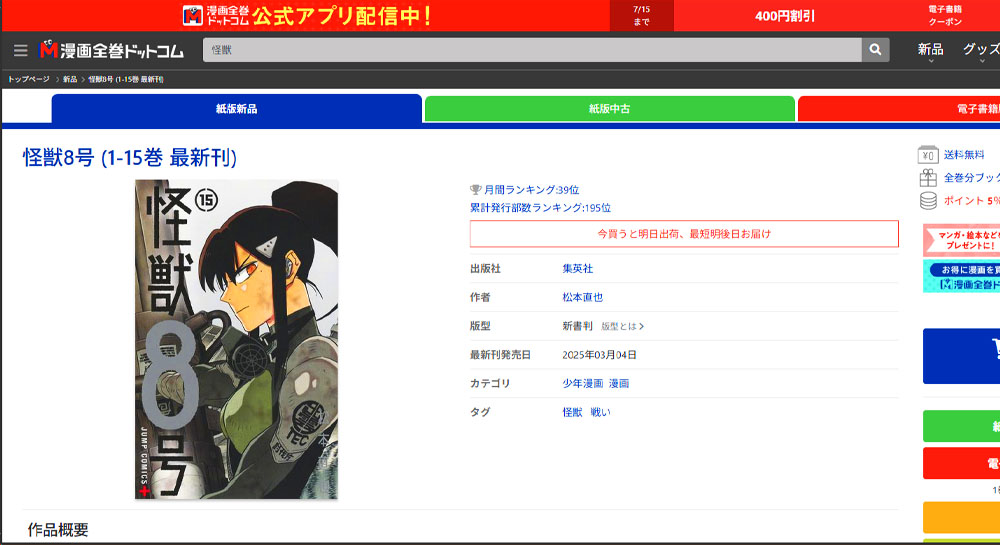
Task: Expand the 新品 navigation dropdown
Action: pyautogui.click(x=930, y=51)
